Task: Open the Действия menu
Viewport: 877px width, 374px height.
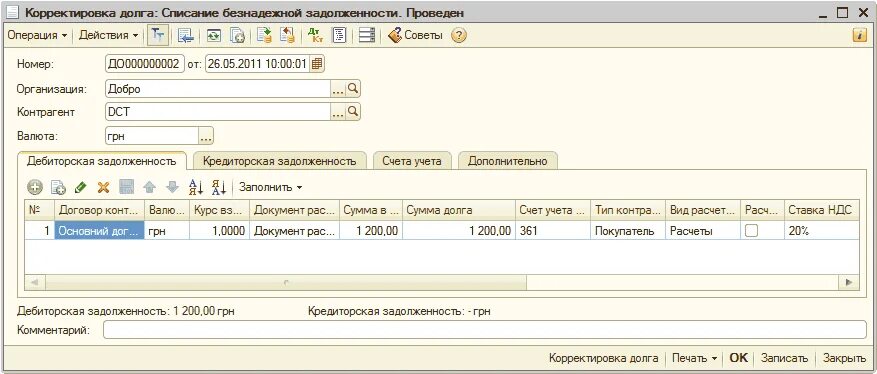Action: [109, 35]
